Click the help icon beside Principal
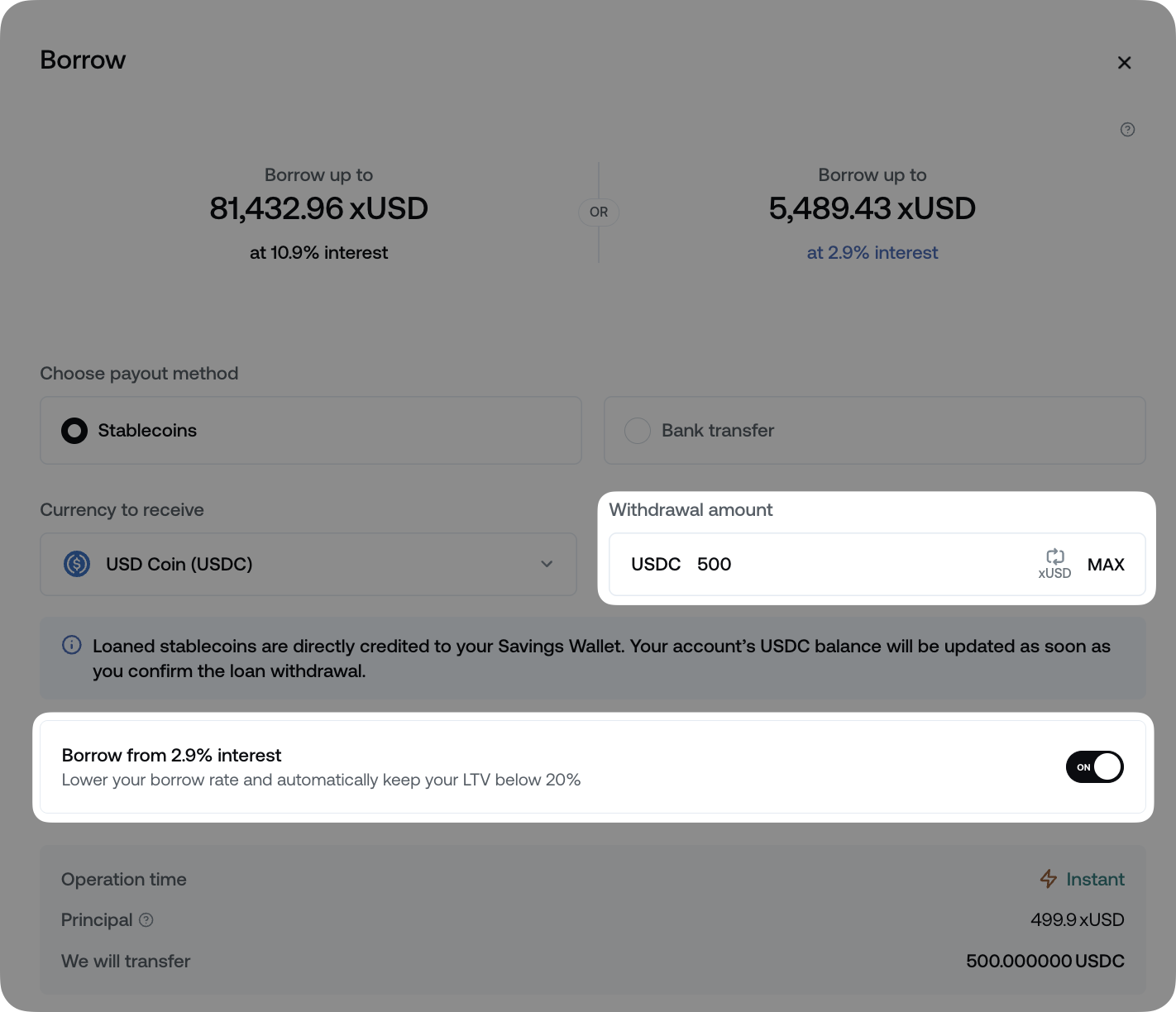Screen dimensions: 1176x1012 [x=146, y=919]
